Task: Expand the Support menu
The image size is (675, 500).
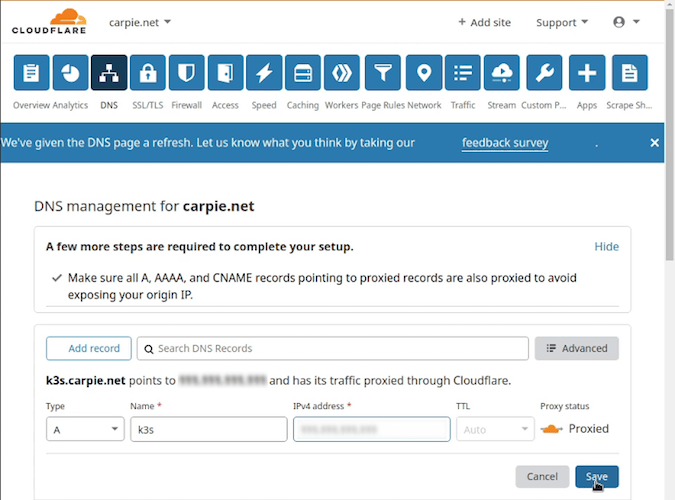Action: point(562,22)
